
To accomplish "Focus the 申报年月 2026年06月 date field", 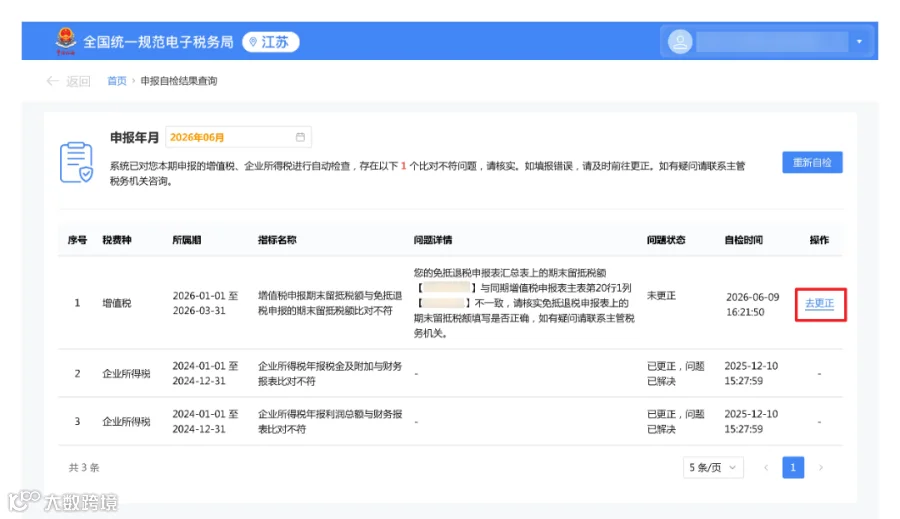I will 239,137.
